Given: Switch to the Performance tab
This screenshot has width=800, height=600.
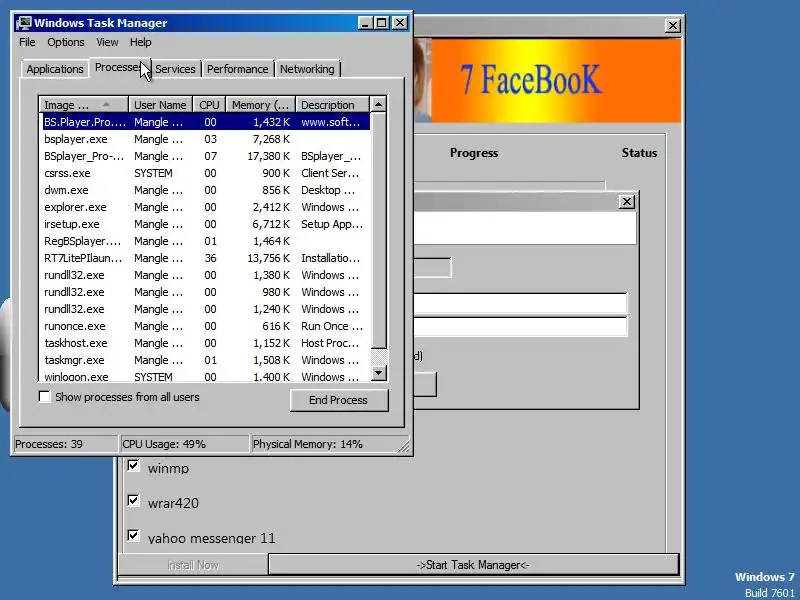Looking at the screenshot, I should click(x=238, y=69).
